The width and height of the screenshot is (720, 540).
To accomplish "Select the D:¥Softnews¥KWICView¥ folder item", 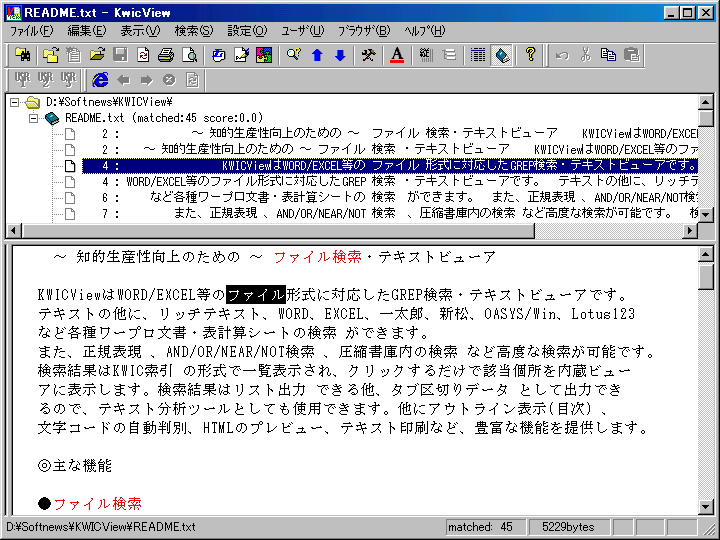I will (x=109, y=102).
